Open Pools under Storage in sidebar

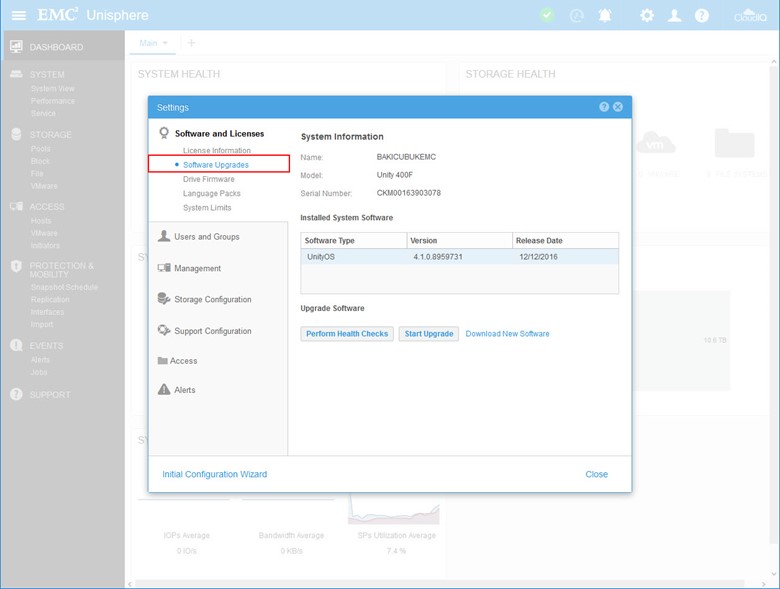pyautogui.click(x=40, y=149)
